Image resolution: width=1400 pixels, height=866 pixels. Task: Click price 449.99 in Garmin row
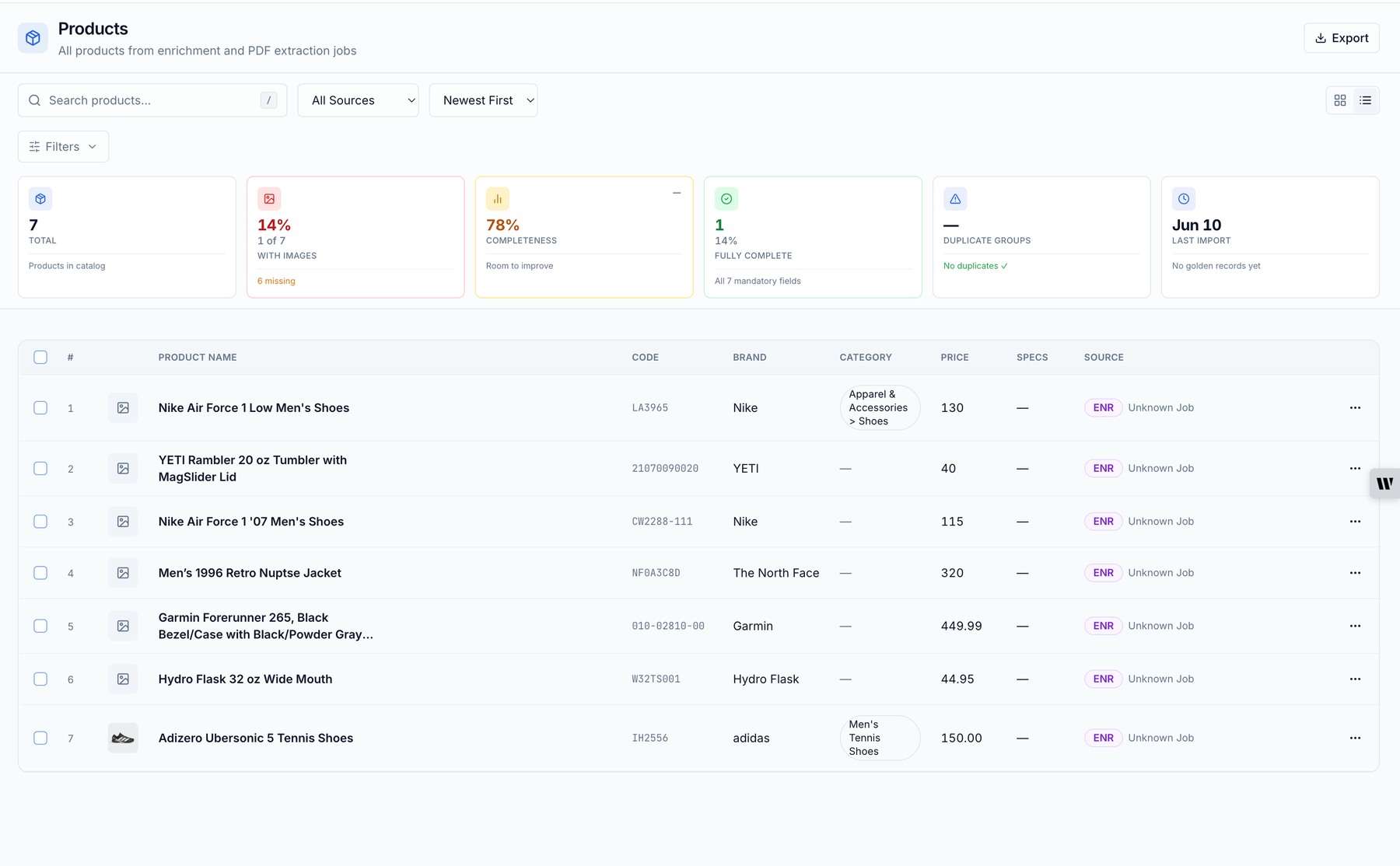pyautogui.click(x=961, y=626)
